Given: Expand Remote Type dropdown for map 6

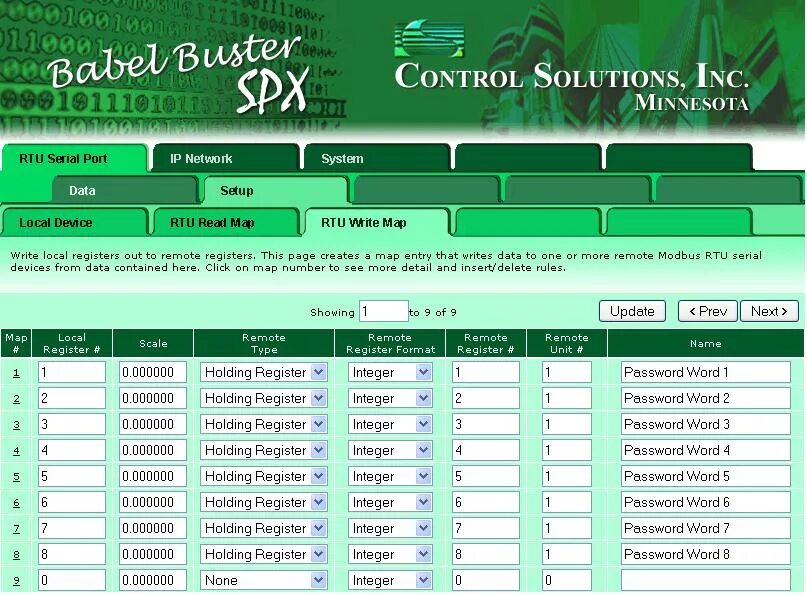Looking at the screenshot, I should [264, 502].
